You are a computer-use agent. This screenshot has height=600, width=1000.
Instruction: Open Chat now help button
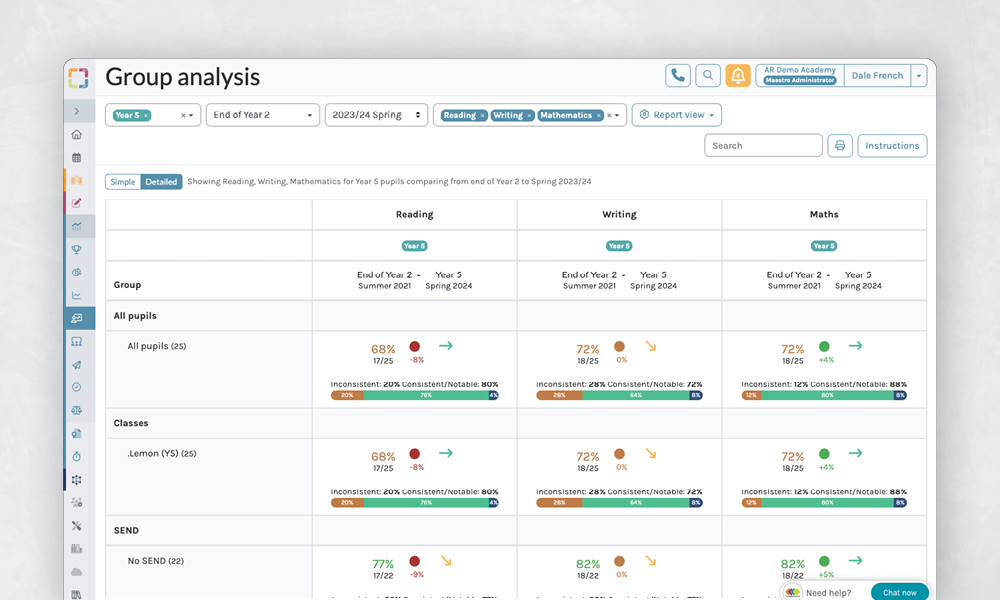[x=899, y=592]
